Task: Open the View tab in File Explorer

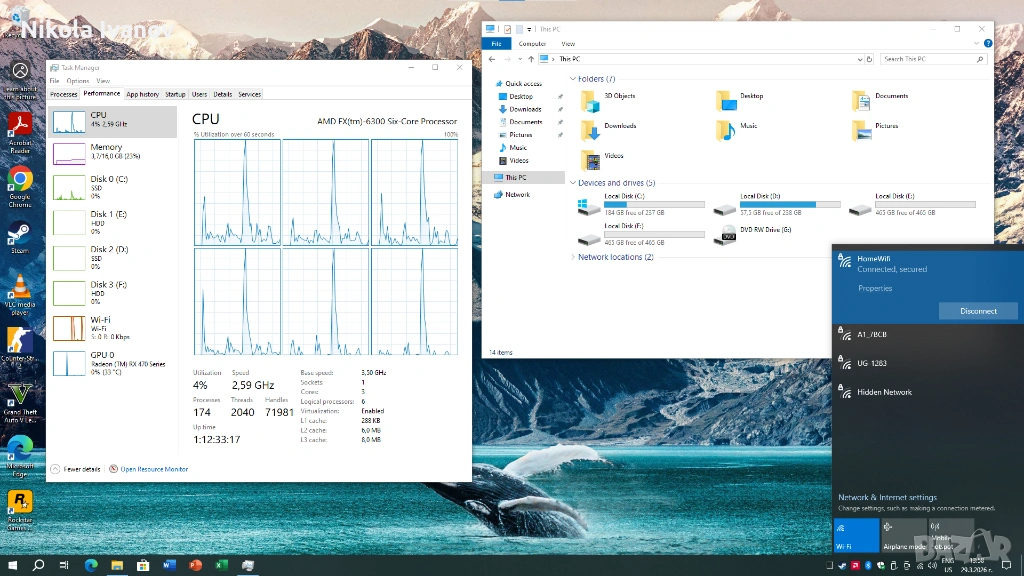Action: tap(568, 44)
